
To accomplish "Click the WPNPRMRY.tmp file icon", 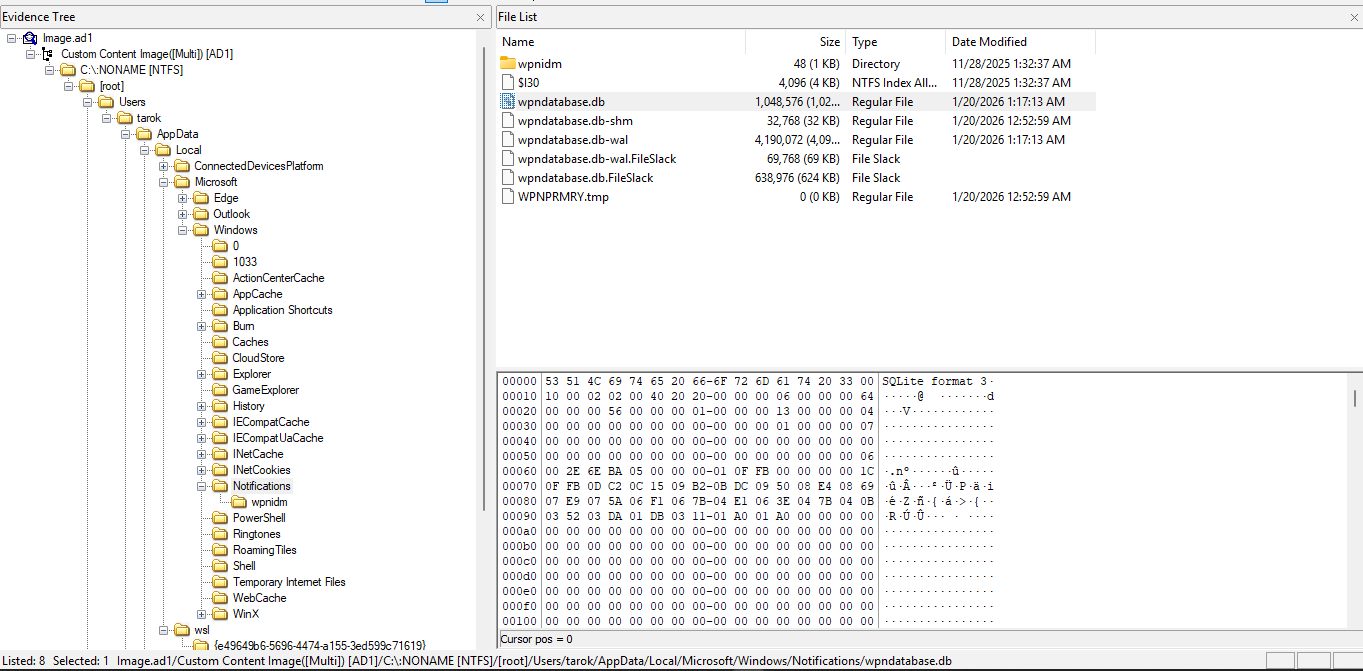I will pos(507,197).
